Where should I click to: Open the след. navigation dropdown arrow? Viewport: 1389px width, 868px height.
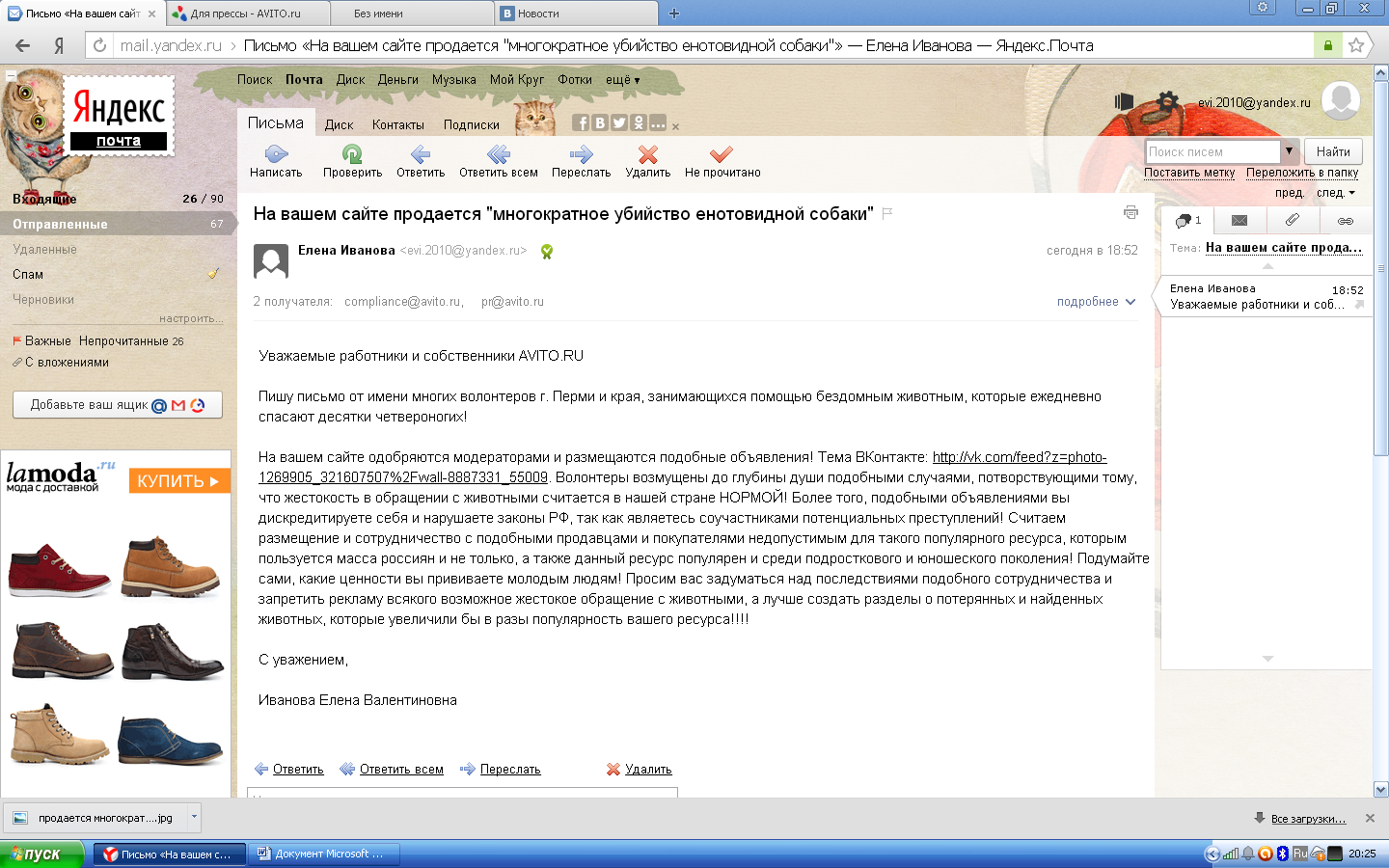click(1351, 193)
